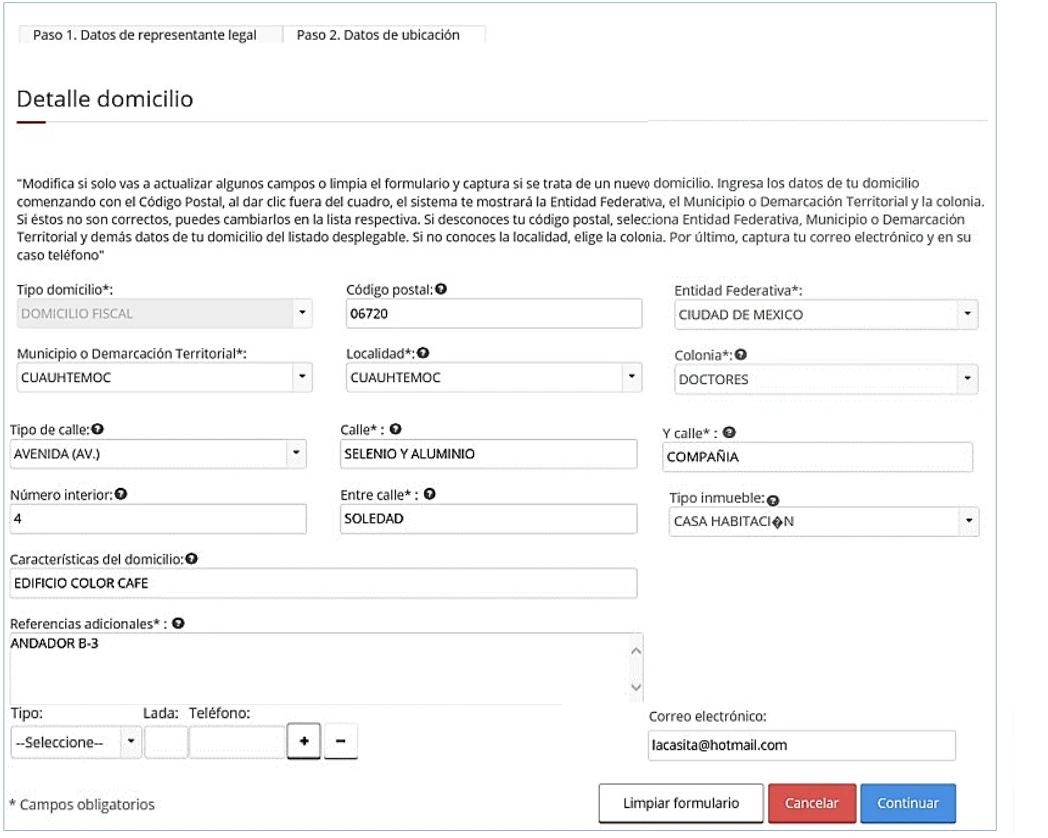Click the help icon beside Código postal

pos(441,289)
